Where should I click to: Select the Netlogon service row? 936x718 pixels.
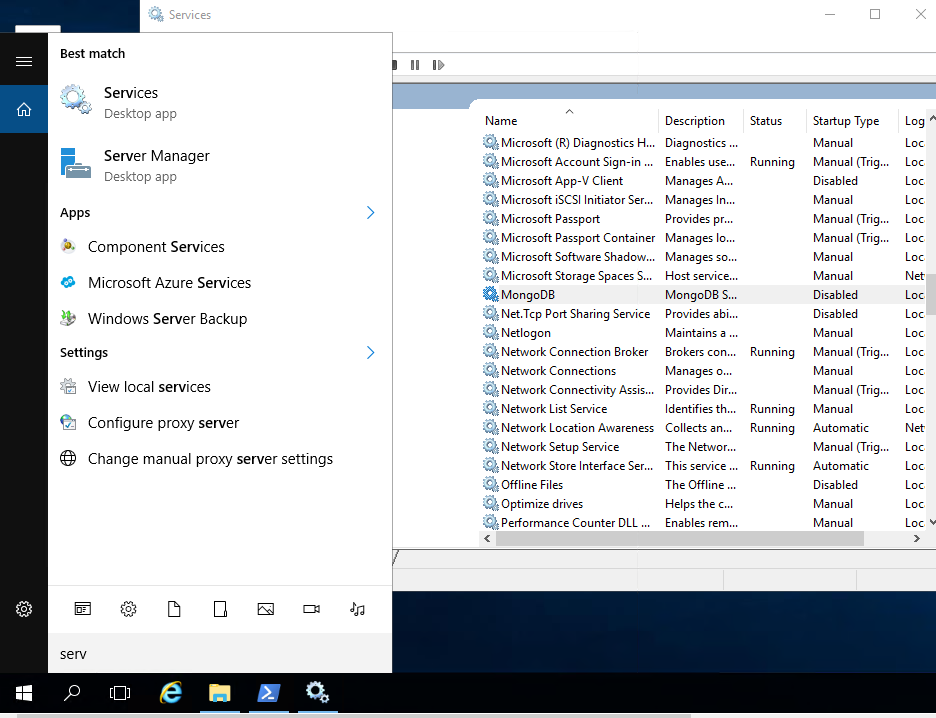click(703, 332)
